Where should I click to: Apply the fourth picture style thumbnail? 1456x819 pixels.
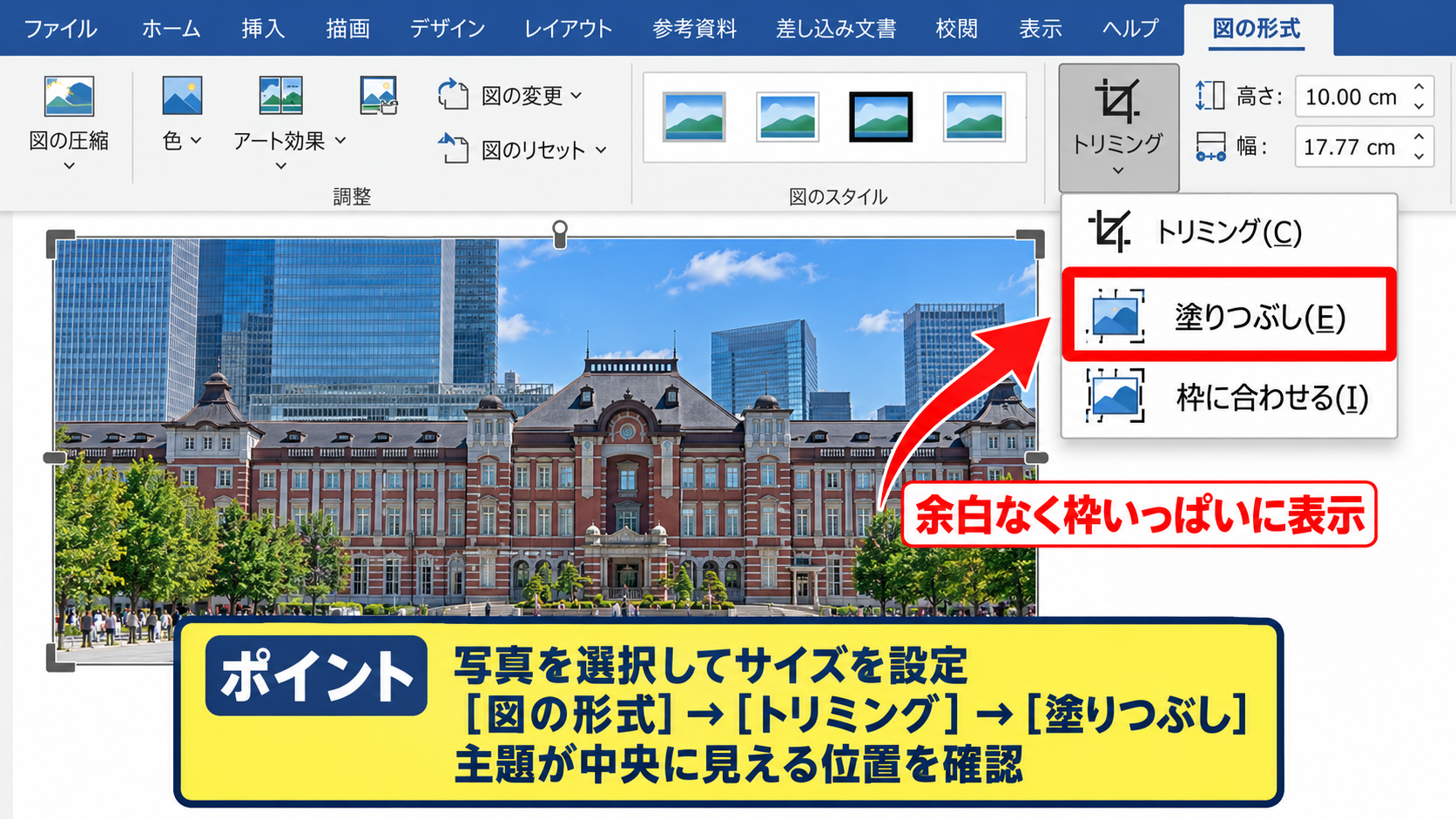[x=974, y=117]
